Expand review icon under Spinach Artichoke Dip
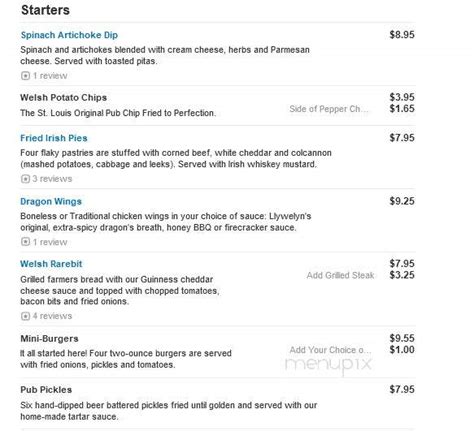The image size is (474, 431). (x=25, y=76)
